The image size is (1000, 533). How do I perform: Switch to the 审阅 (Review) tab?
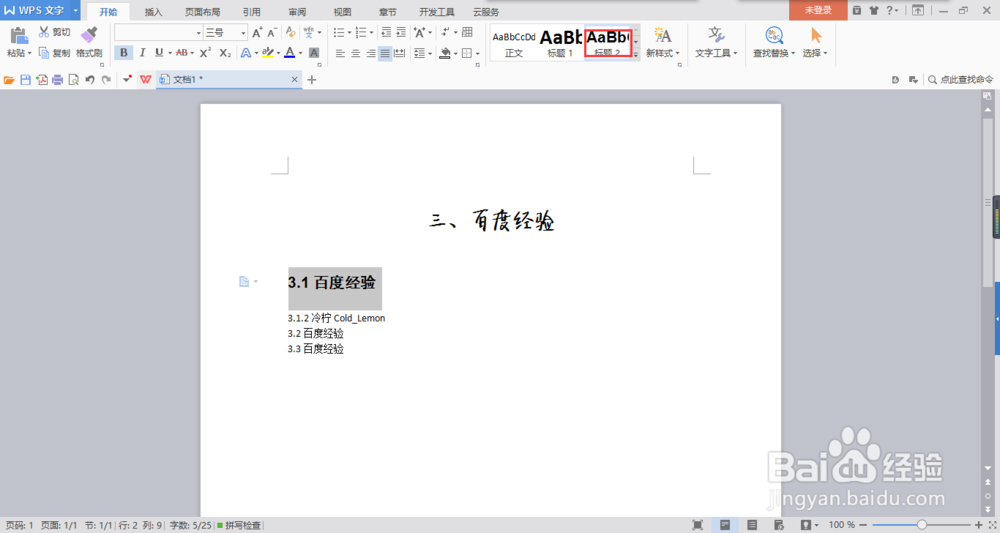pyautogui.click(x=297, y=12)
